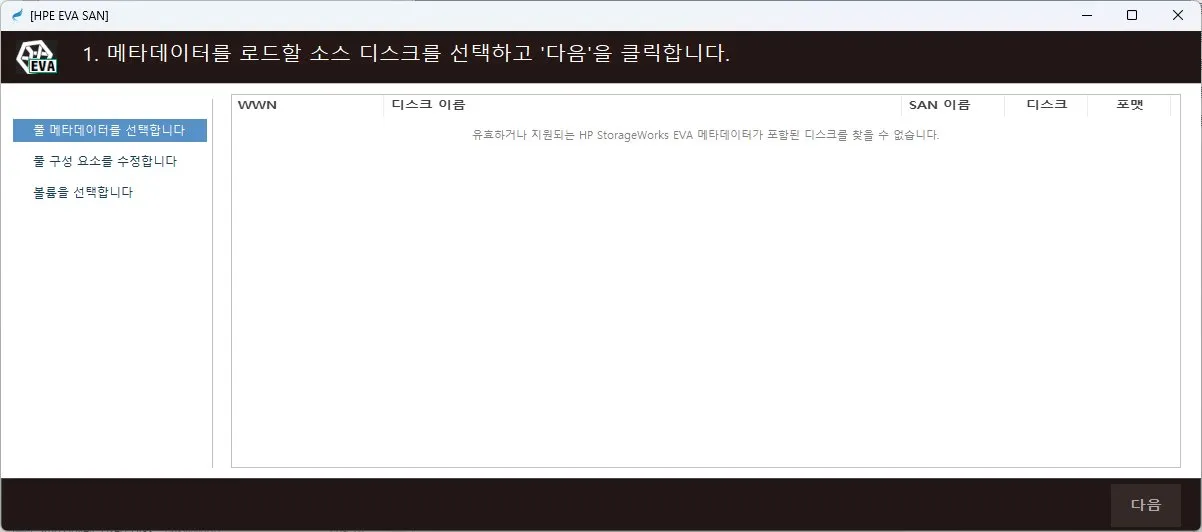Click the '포맷' column header
Image resolution: width=1202 pixels, height=532 pixels.
coord(1129,105)
